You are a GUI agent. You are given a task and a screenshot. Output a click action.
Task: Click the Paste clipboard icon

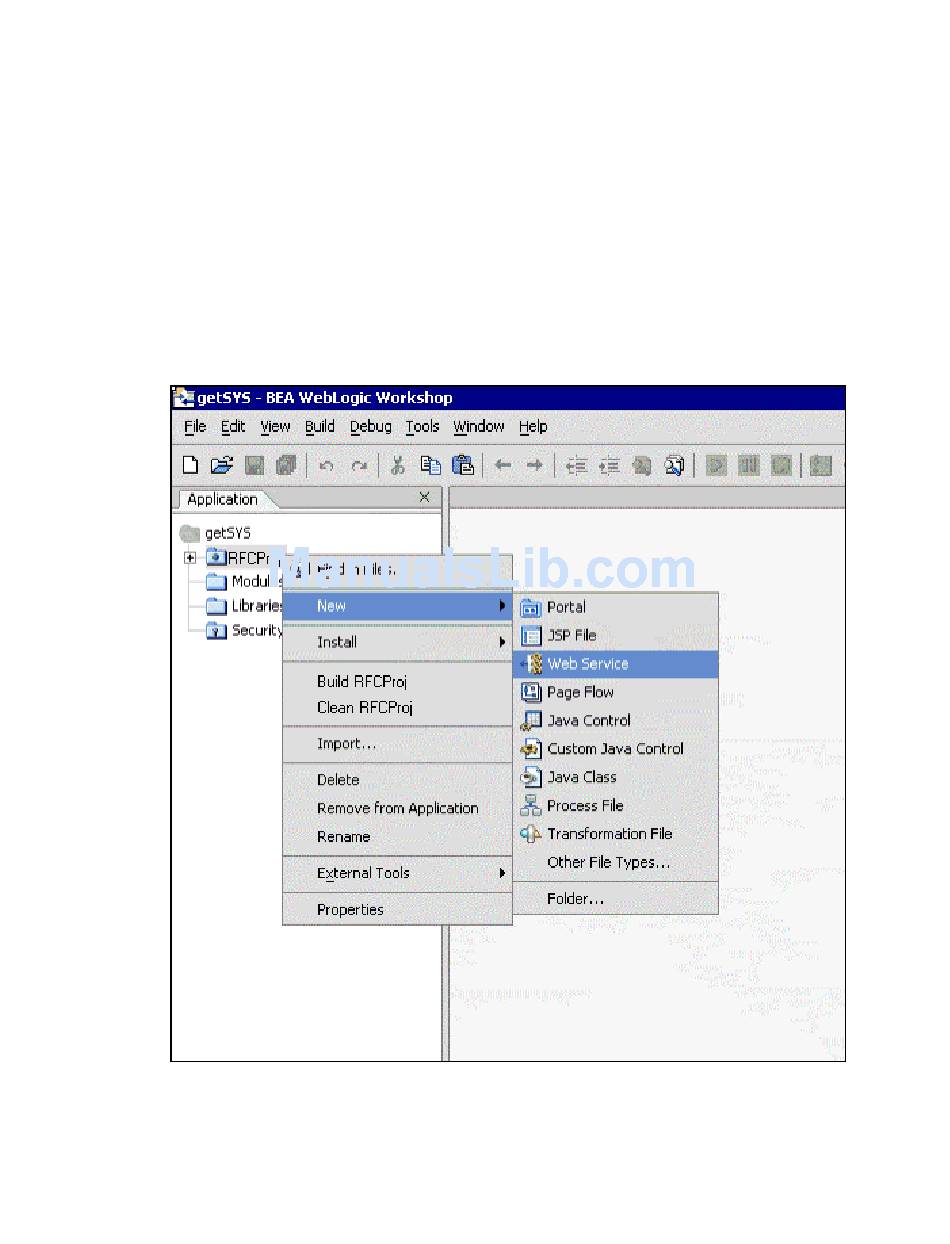(x=462, y=465)
